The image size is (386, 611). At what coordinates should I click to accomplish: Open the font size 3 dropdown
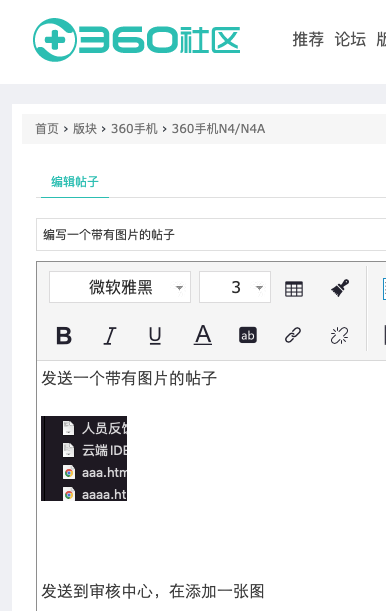[235, 287]
